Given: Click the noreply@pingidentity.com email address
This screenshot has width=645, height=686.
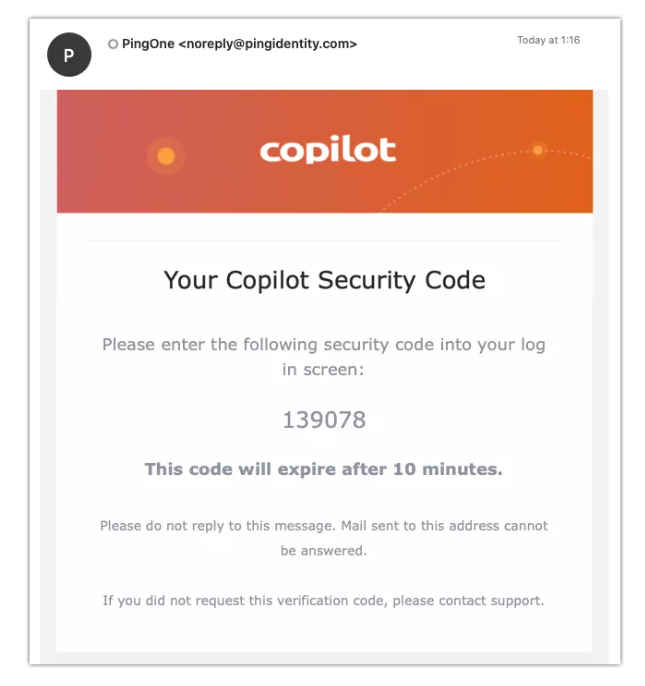Looking at the screenshot, I should point(266,44).
